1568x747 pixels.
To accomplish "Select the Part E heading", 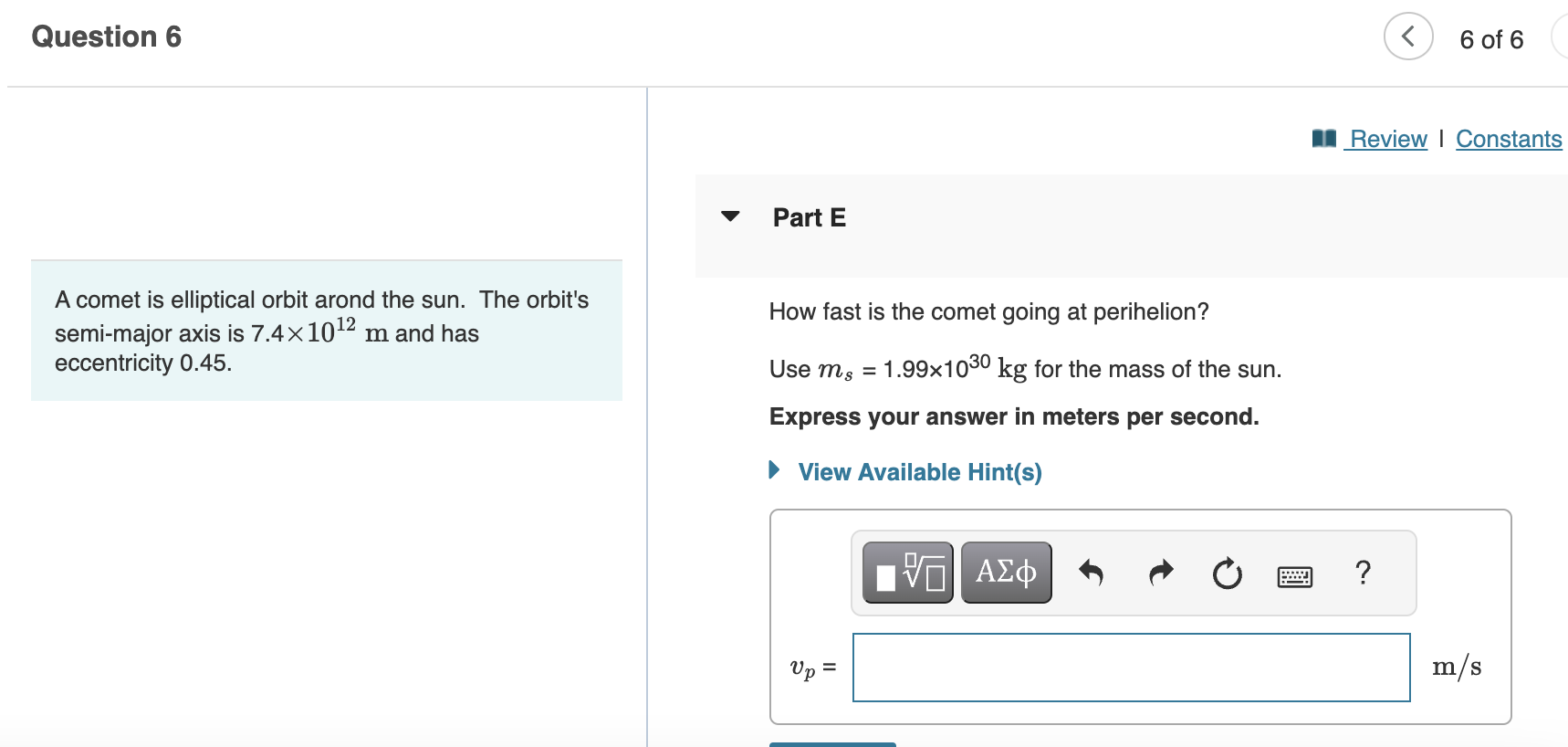I will click(808, 217).
